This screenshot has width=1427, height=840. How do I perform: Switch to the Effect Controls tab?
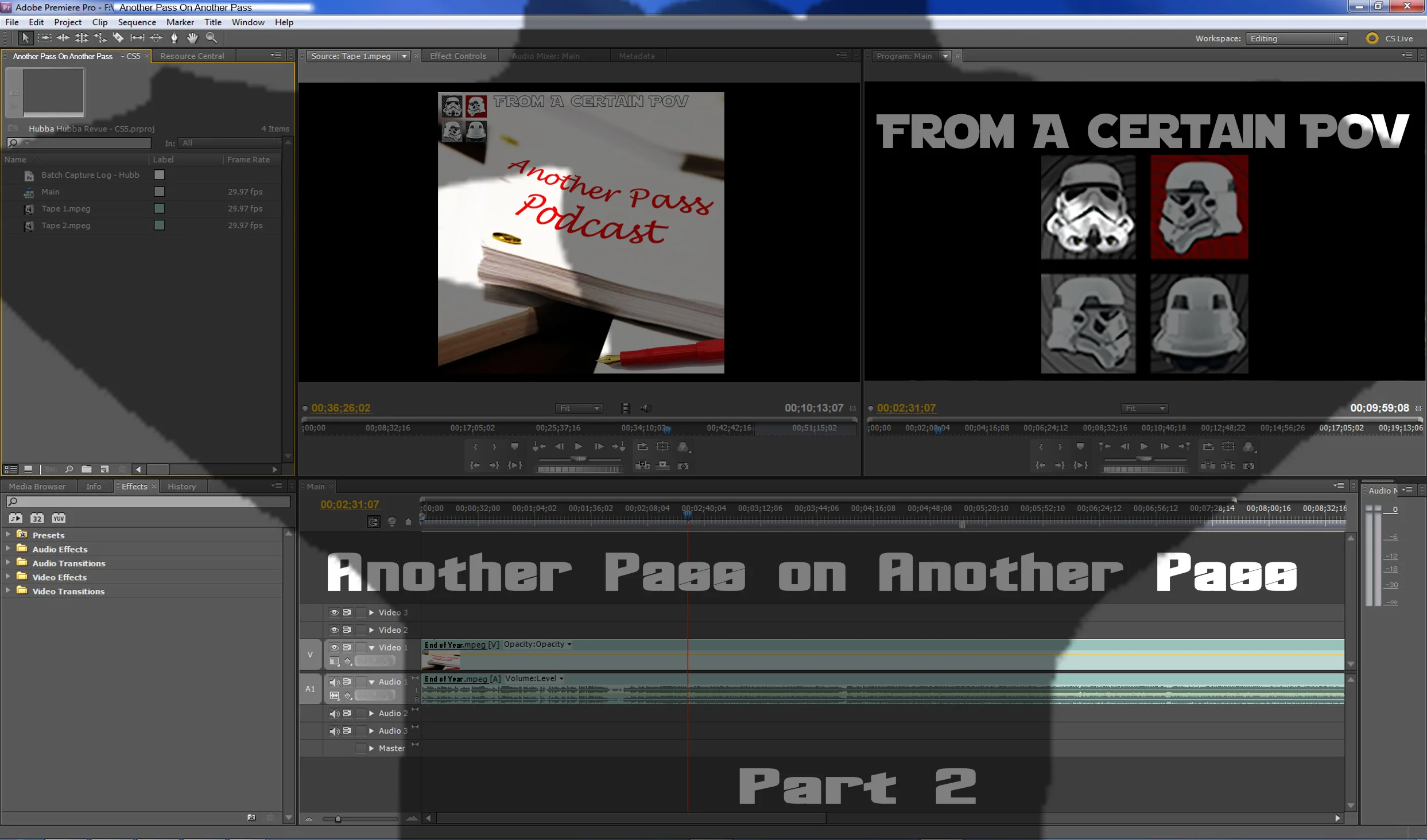pos(458,56)
